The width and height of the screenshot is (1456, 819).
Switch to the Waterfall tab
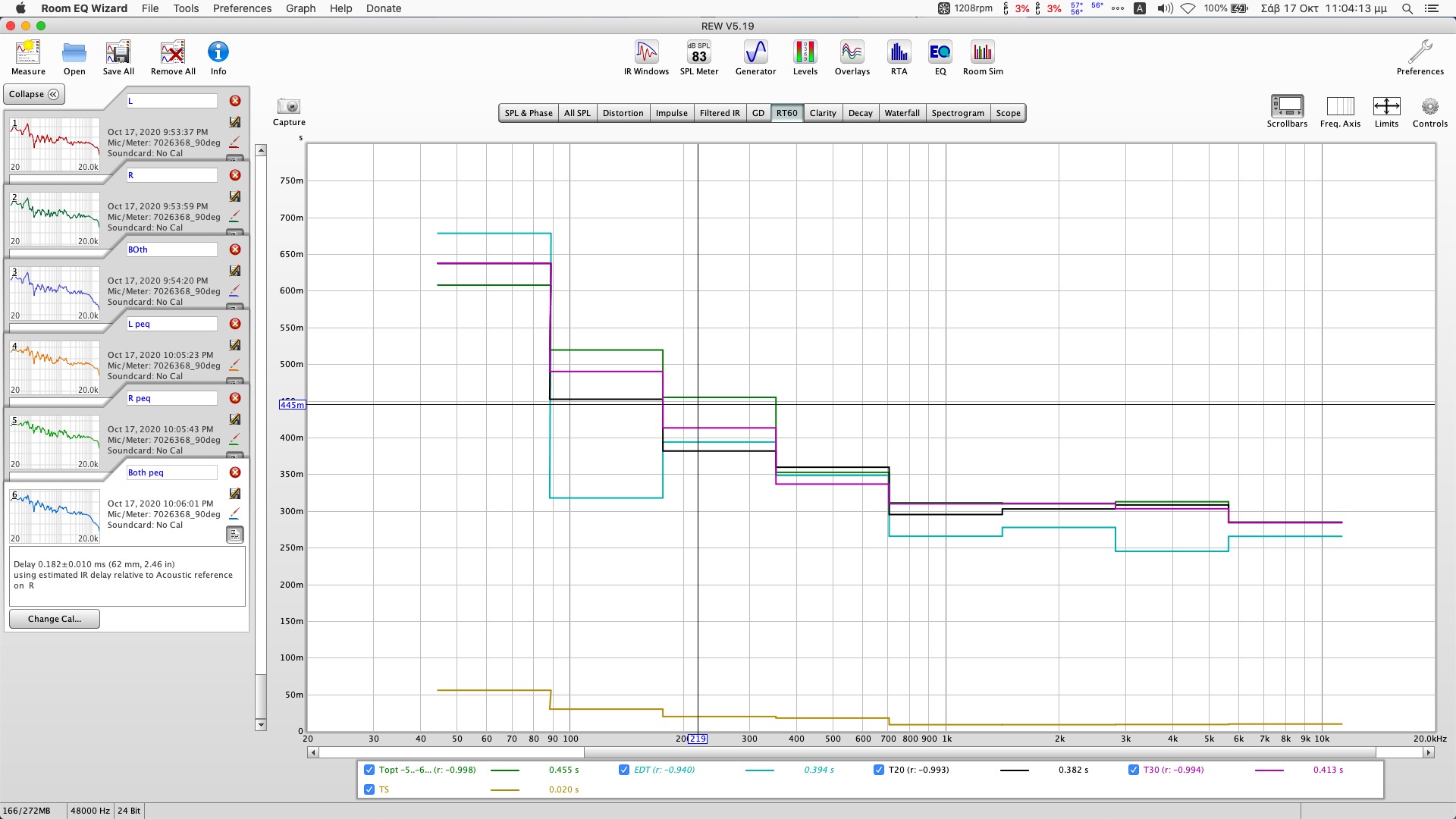902,113
